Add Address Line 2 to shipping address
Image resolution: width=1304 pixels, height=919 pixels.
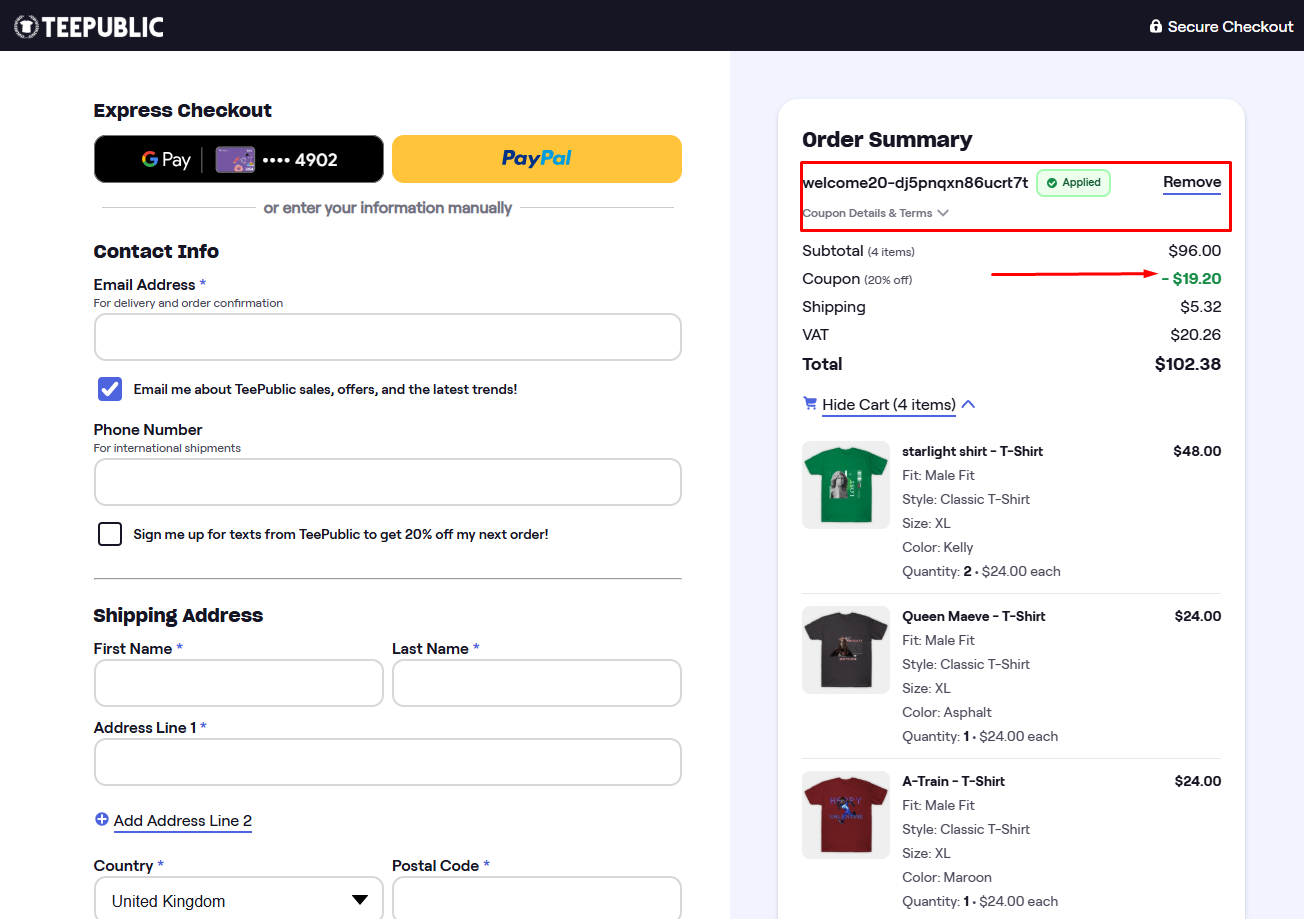(183, 821)
